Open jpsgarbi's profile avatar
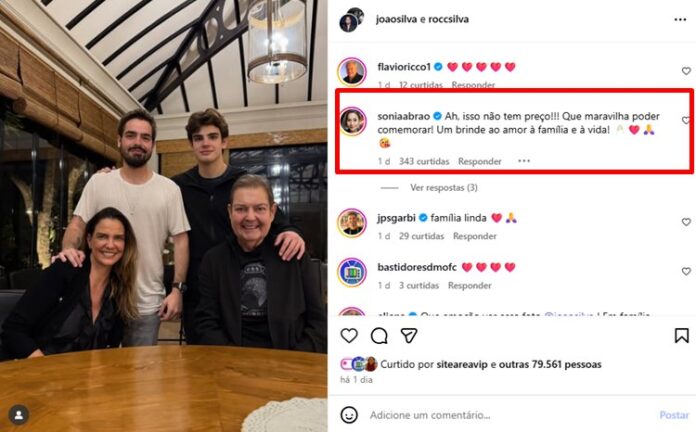 pyautogui.click(x=351, y=222)
